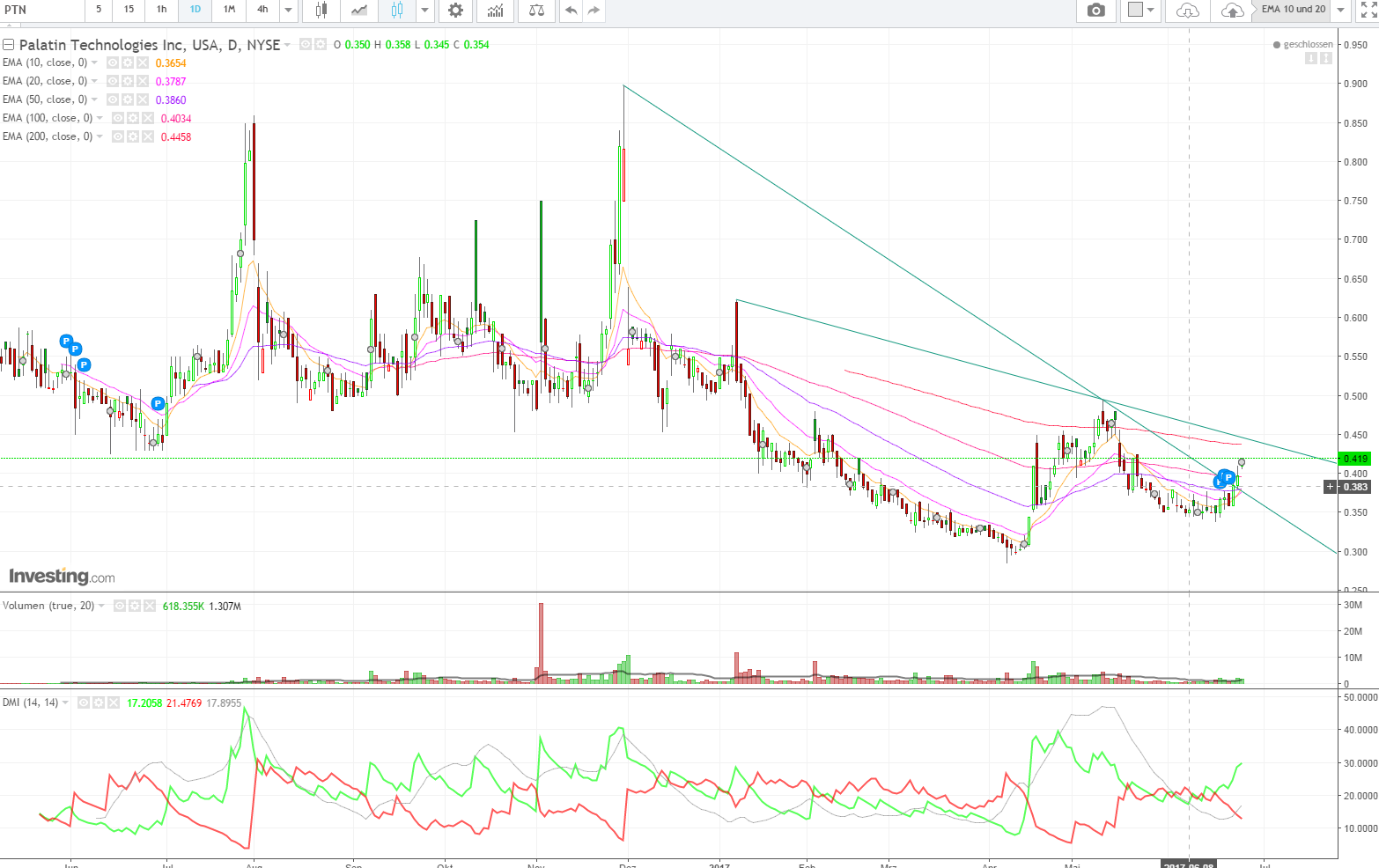The height and width of the screenshot is (868, 1379).
Task: Click the pane move-down arrow button
Action: tap(1310, 58)
